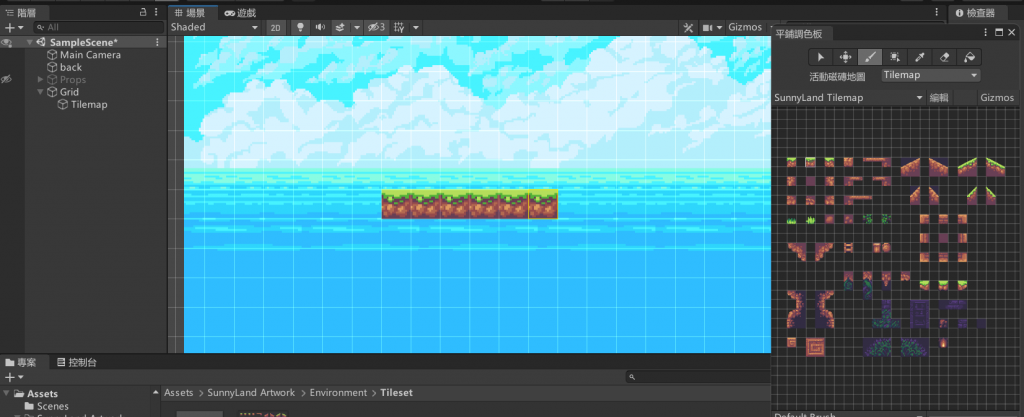Viewport: 1024px width, 417px height.
Task: Click the scene view Gizmos button
Action: pyautogui.click(x=745, y=27)
